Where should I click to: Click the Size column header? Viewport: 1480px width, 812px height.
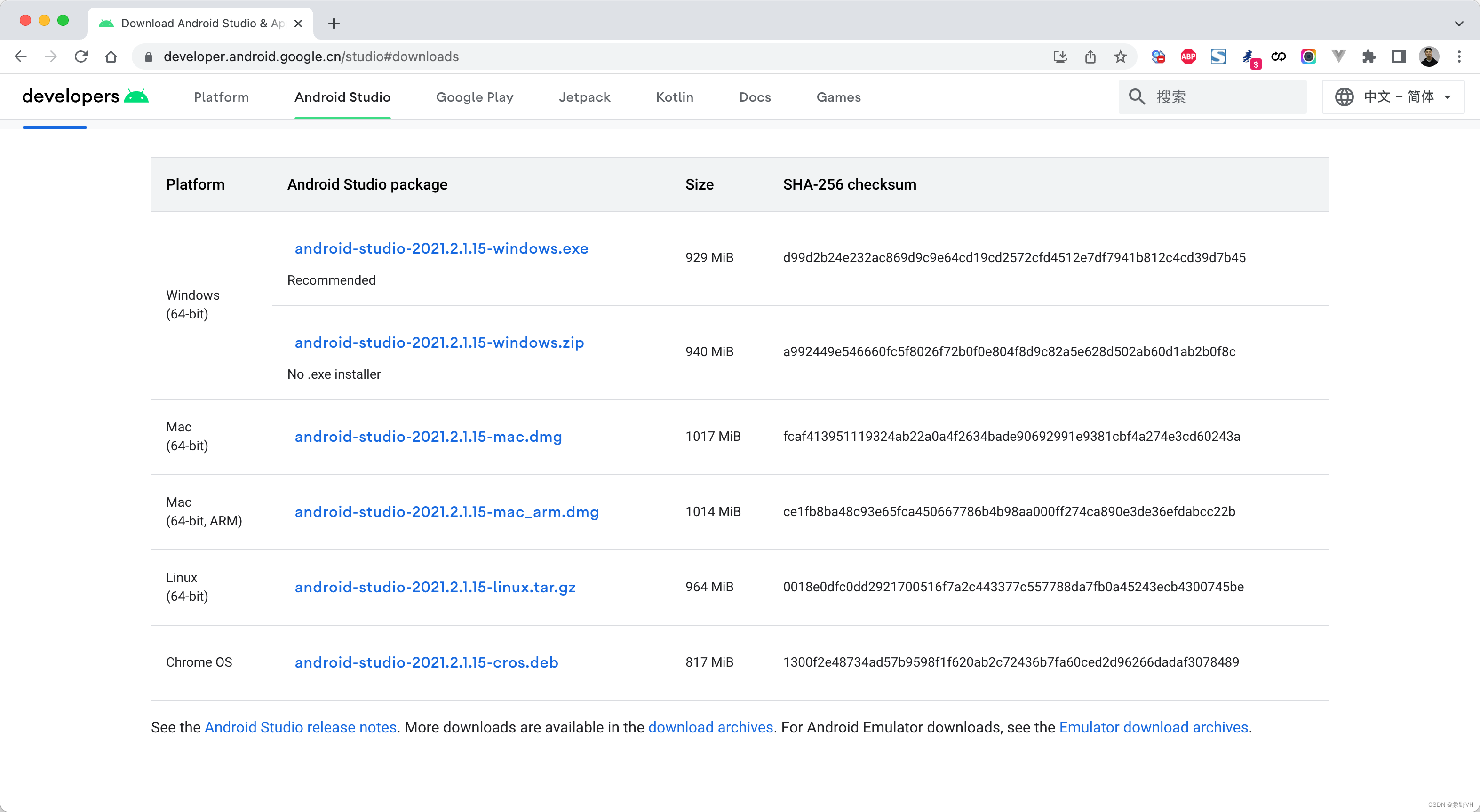point(699,184)
